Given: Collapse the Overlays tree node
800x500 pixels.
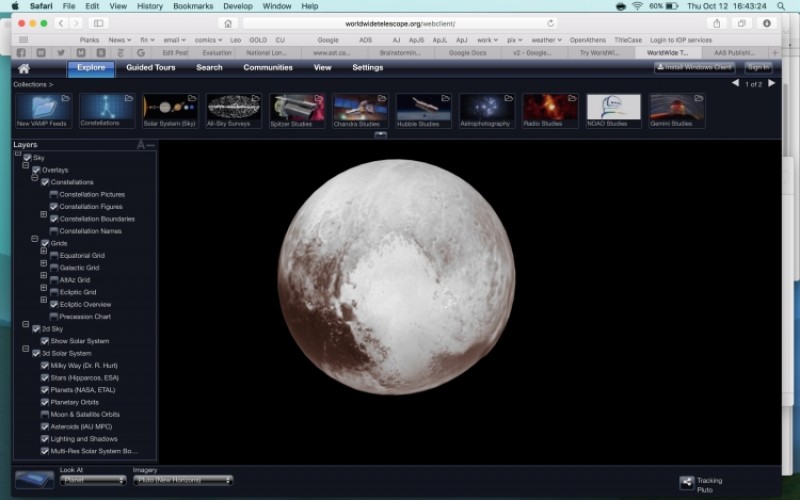Looking at the screenshot, I should (26, 165).
